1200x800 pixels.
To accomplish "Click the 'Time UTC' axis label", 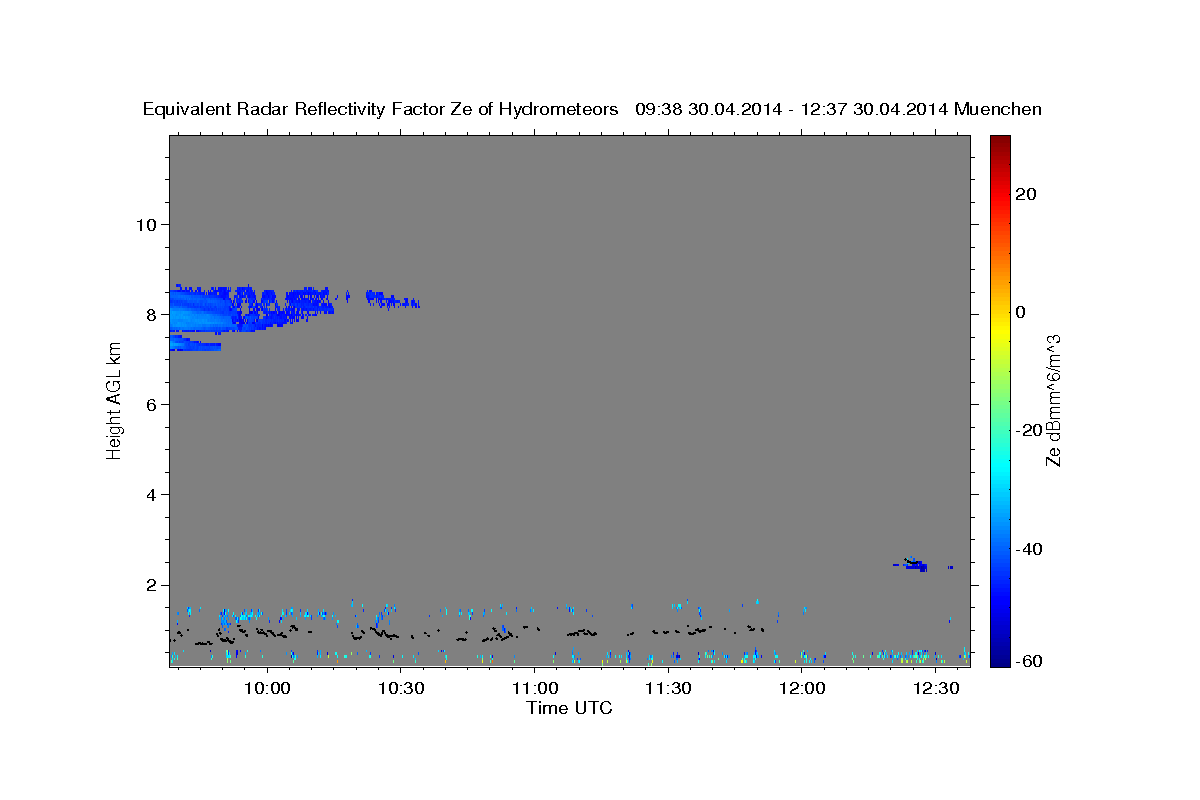I will (x=569, y=708).
